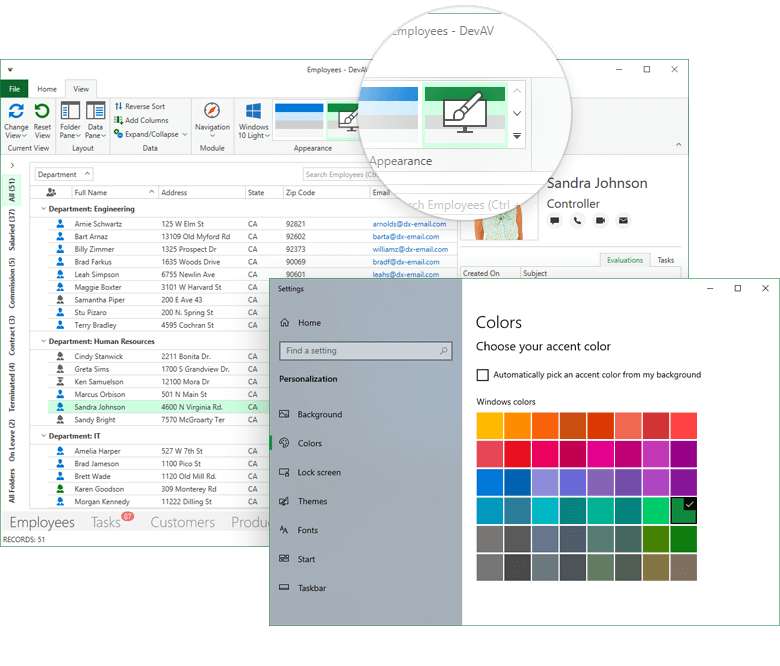Open arnolds@dx-email.com email link
This screenshot has height=666, width=780.
pyautogui.click(x=409, y=224)
